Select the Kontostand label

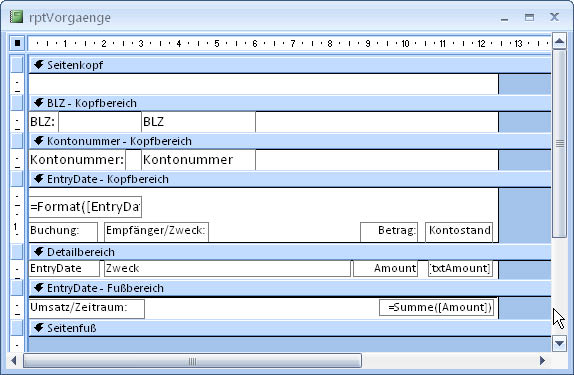(x=459, y=232)
